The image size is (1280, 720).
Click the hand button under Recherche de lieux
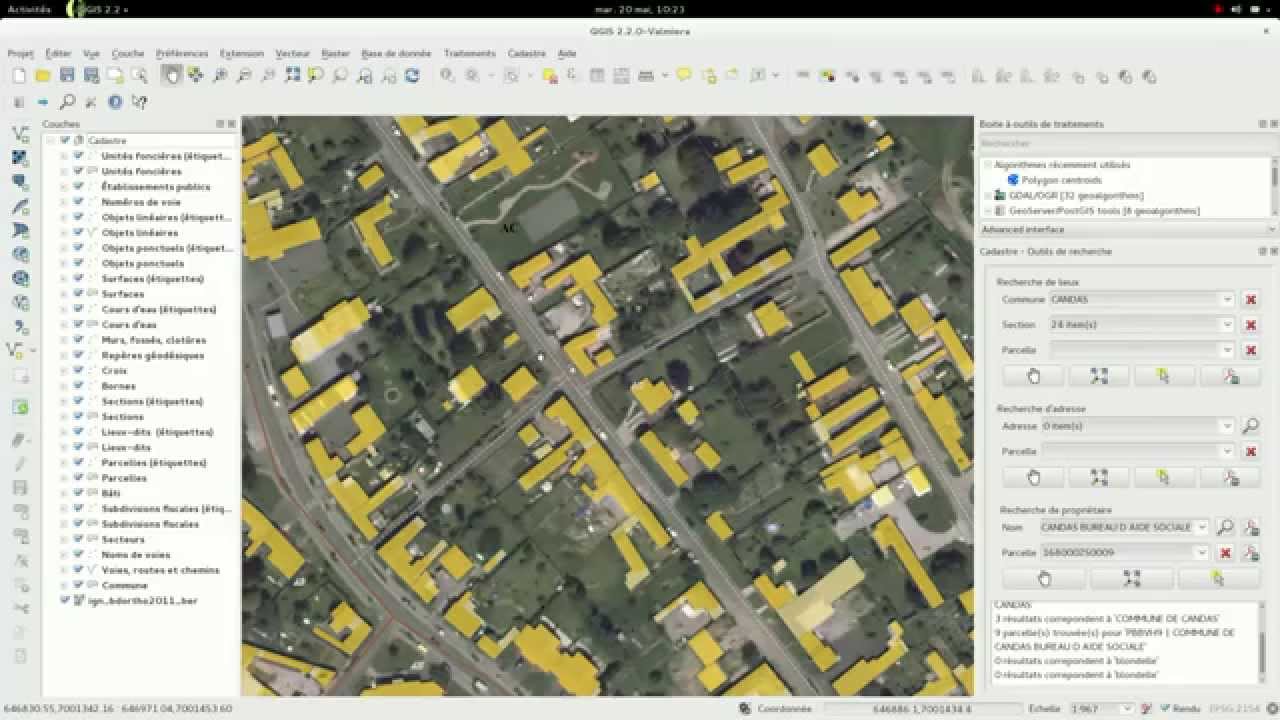tap(1034, 376)
